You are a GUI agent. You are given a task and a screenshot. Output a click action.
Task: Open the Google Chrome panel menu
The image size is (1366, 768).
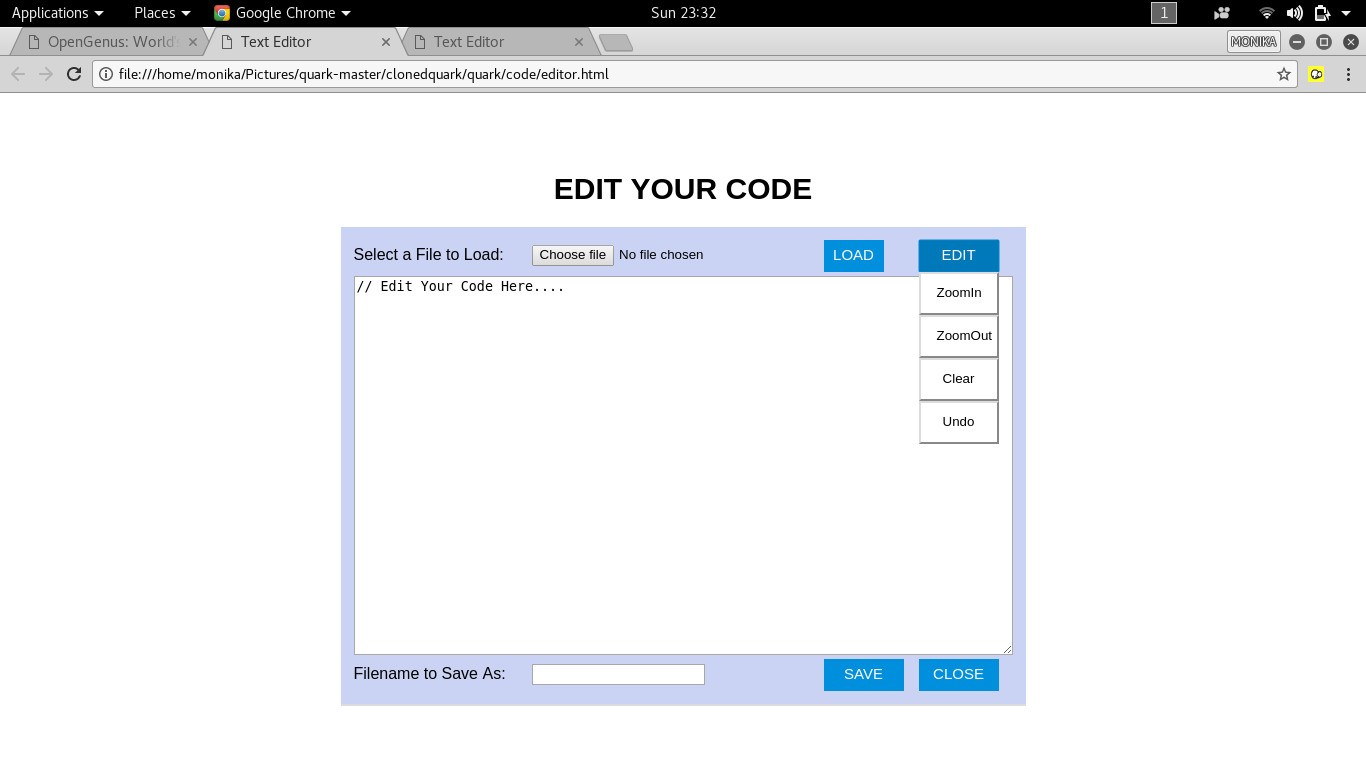pos(281,13)
